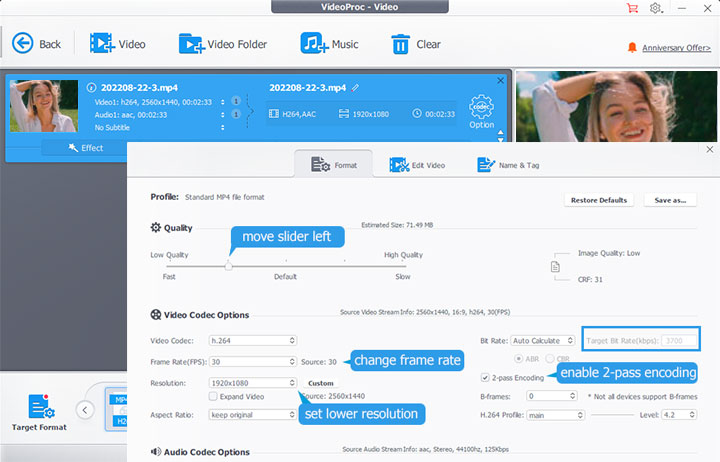Click the Anniversary Offer bell icon
The height and width of the screenshot is (462, 720).
(x=632, y=47)
